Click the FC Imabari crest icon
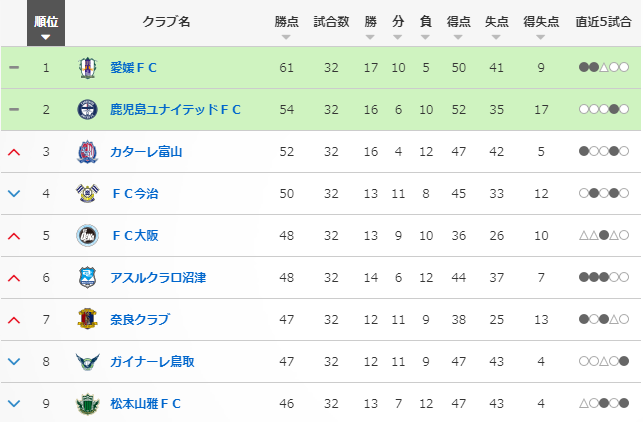The width and height of the screenshot is (643, 422). click(87, 194)
